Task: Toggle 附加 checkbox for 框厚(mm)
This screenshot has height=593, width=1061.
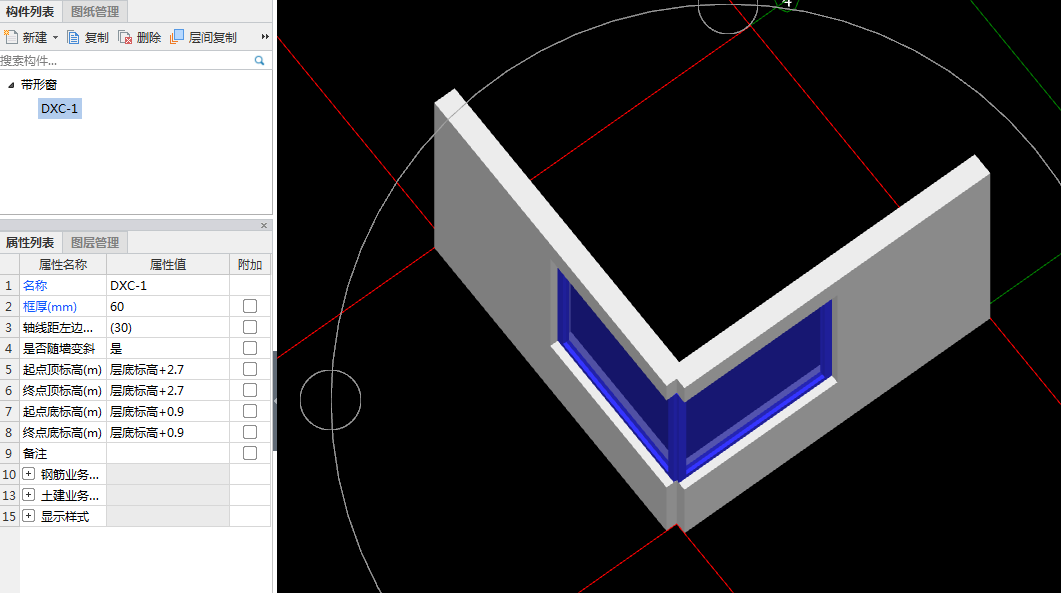Action: [250, 306]
